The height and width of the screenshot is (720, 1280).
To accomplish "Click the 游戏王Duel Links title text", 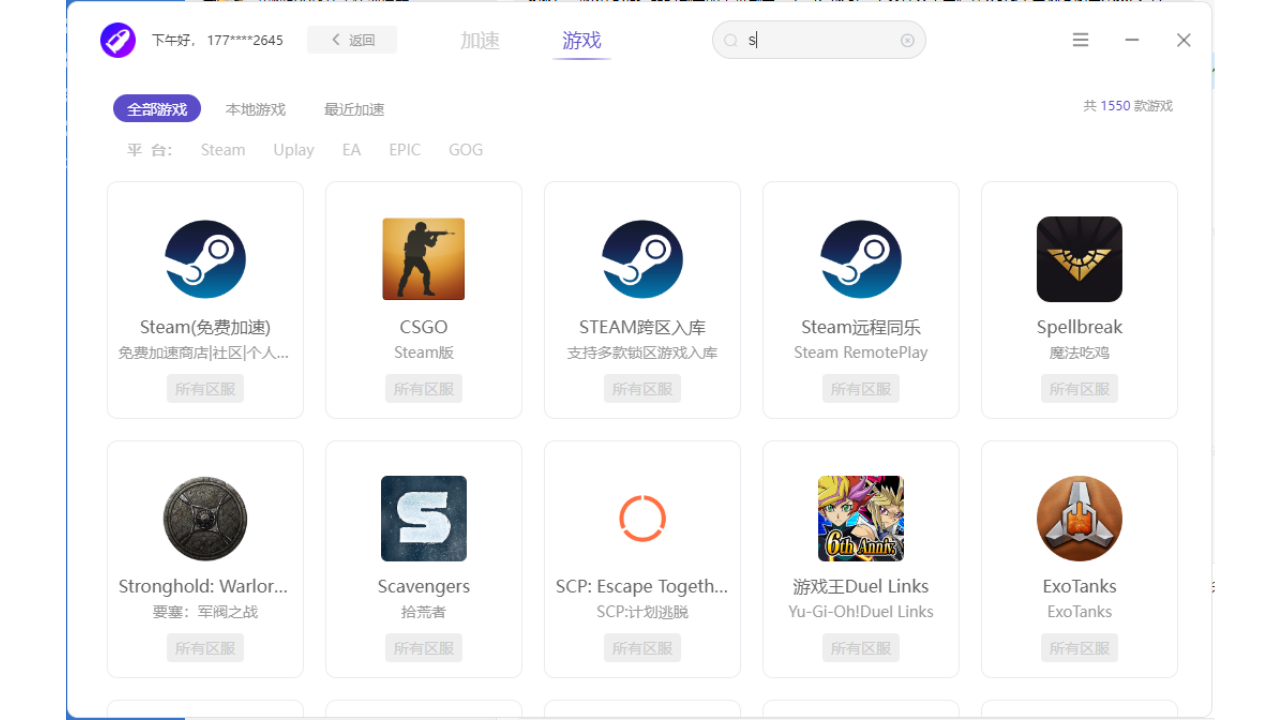I will (x=860, y=586).
